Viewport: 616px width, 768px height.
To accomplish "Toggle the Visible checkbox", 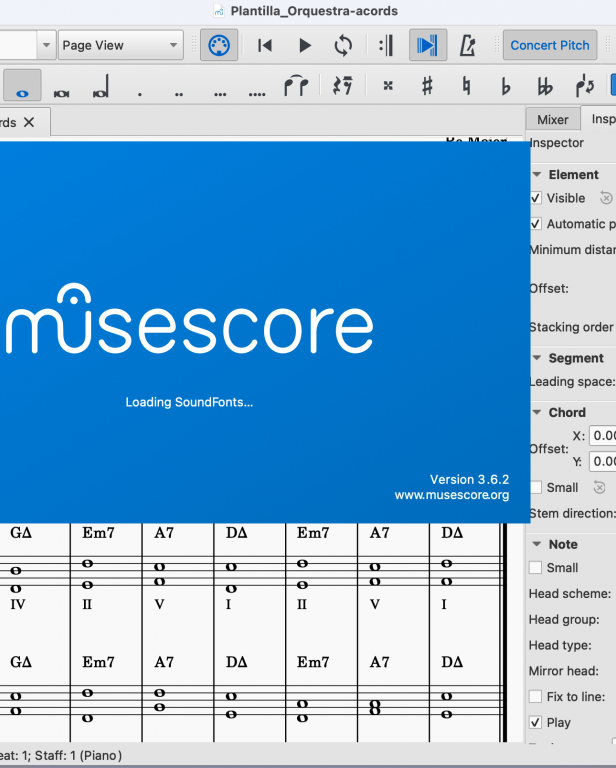I will point(536,198).
